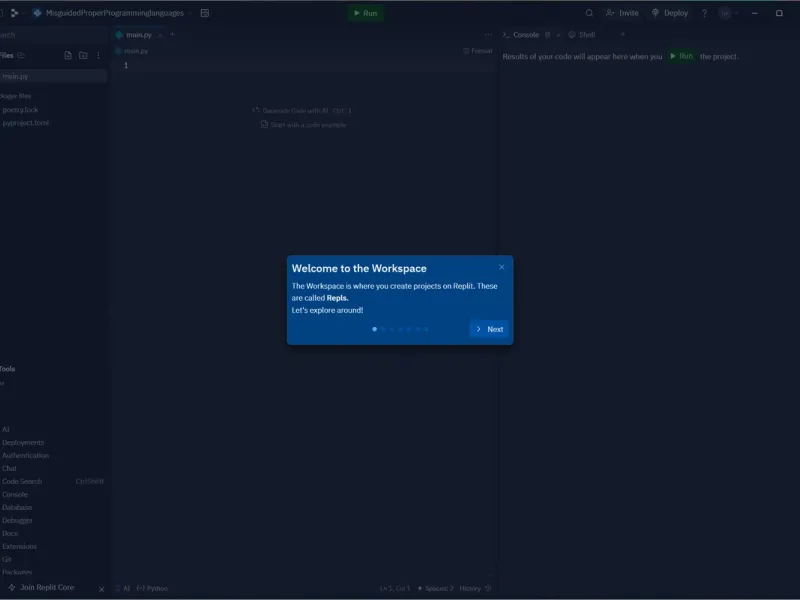Open the search magnifier icon in header

(589, 13)
